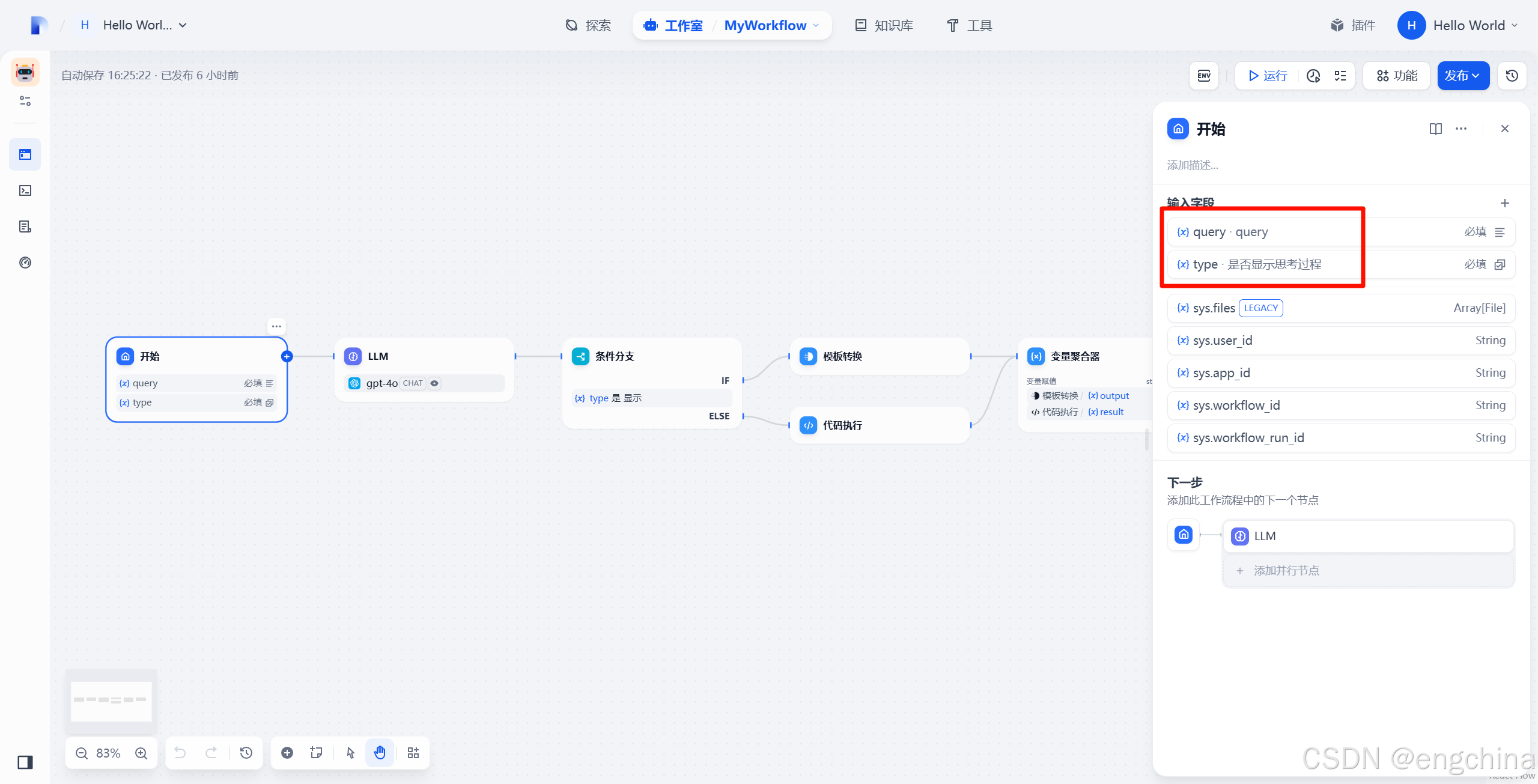Click the add node plus icon
Screen dimensions: 1538x784
tap(287, 753)
